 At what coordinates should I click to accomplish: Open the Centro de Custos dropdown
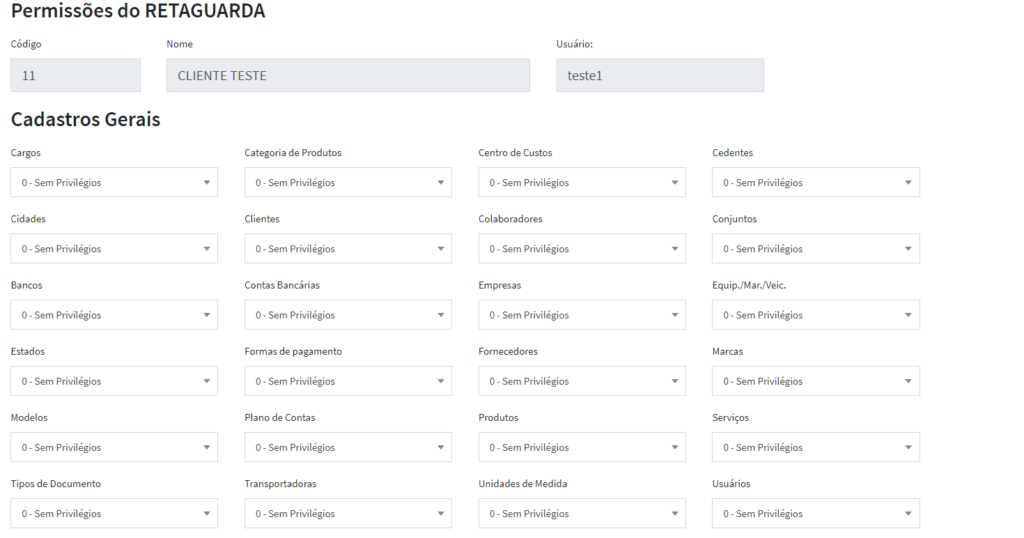(x=582, y=183)
